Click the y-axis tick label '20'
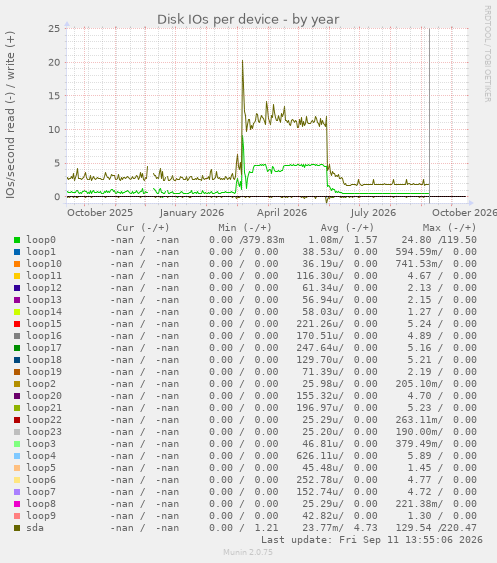Image resolution: width=497 pixels, height=563 pixels. point(54,62)
